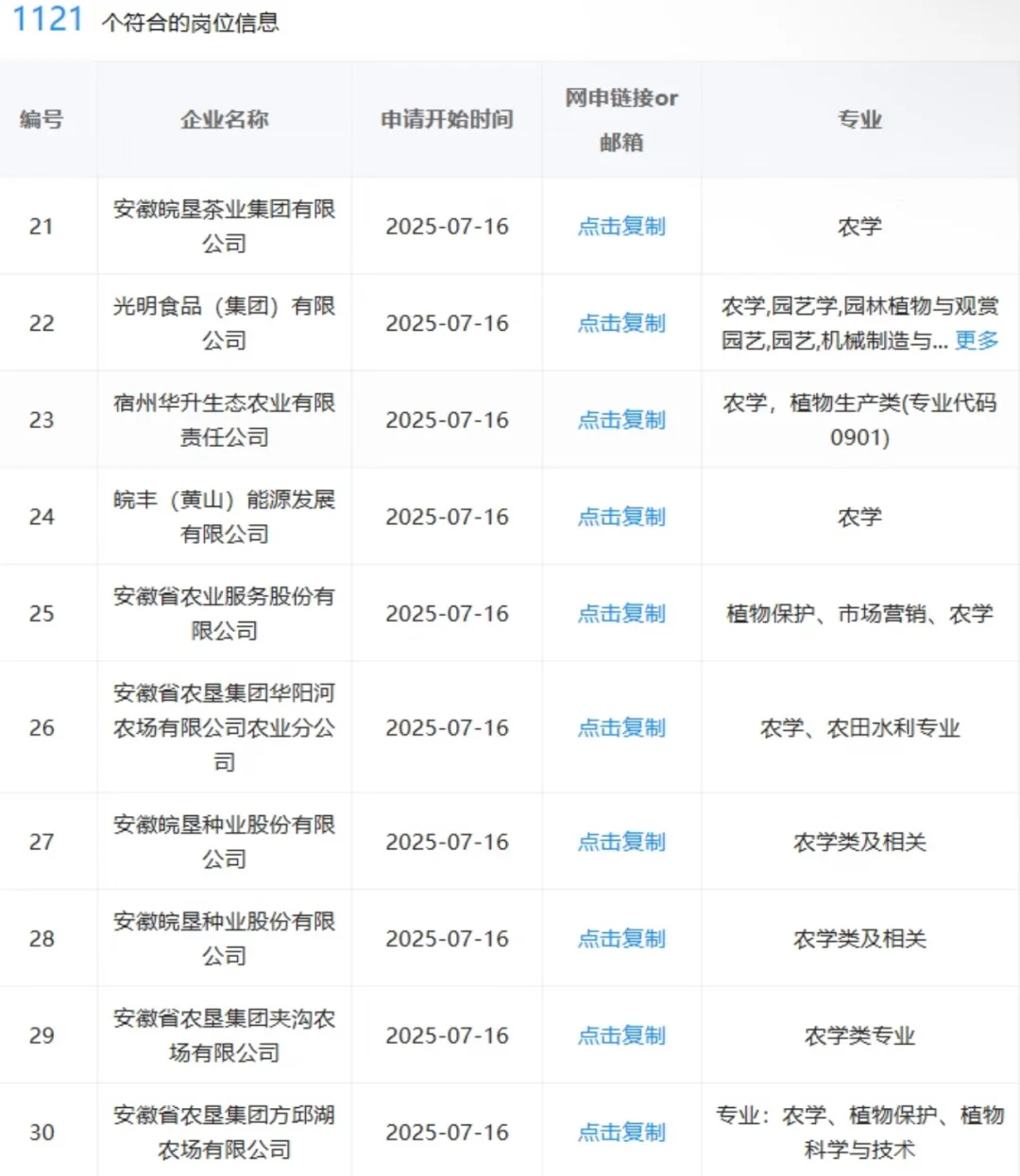Click the 申请开始时间 column header

pos(447,119)
